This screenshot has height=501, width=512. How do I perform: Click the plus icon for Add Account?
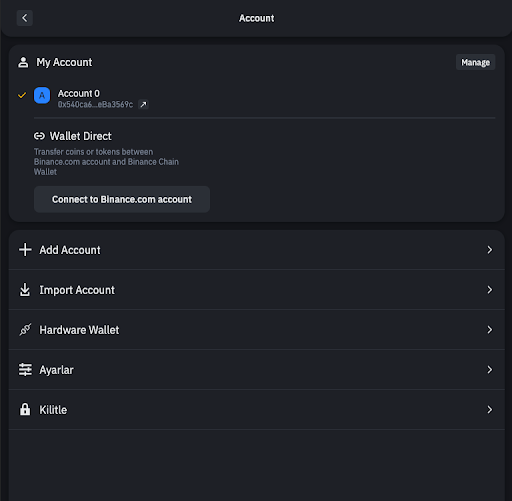click(25, 250)
